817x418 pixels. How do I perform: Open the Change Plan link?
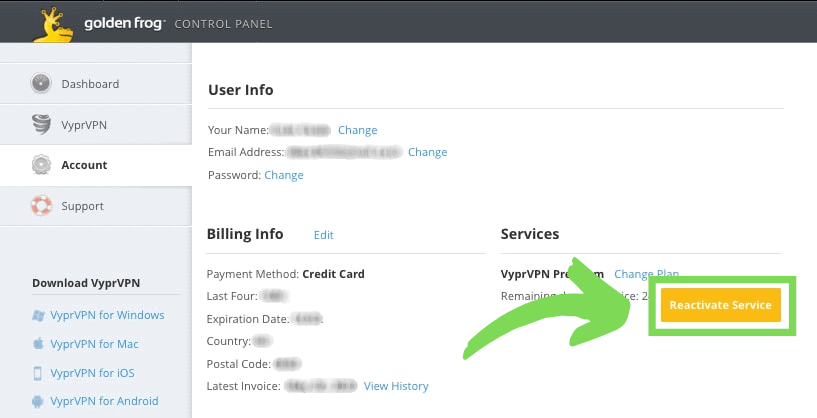pos(646,274)
